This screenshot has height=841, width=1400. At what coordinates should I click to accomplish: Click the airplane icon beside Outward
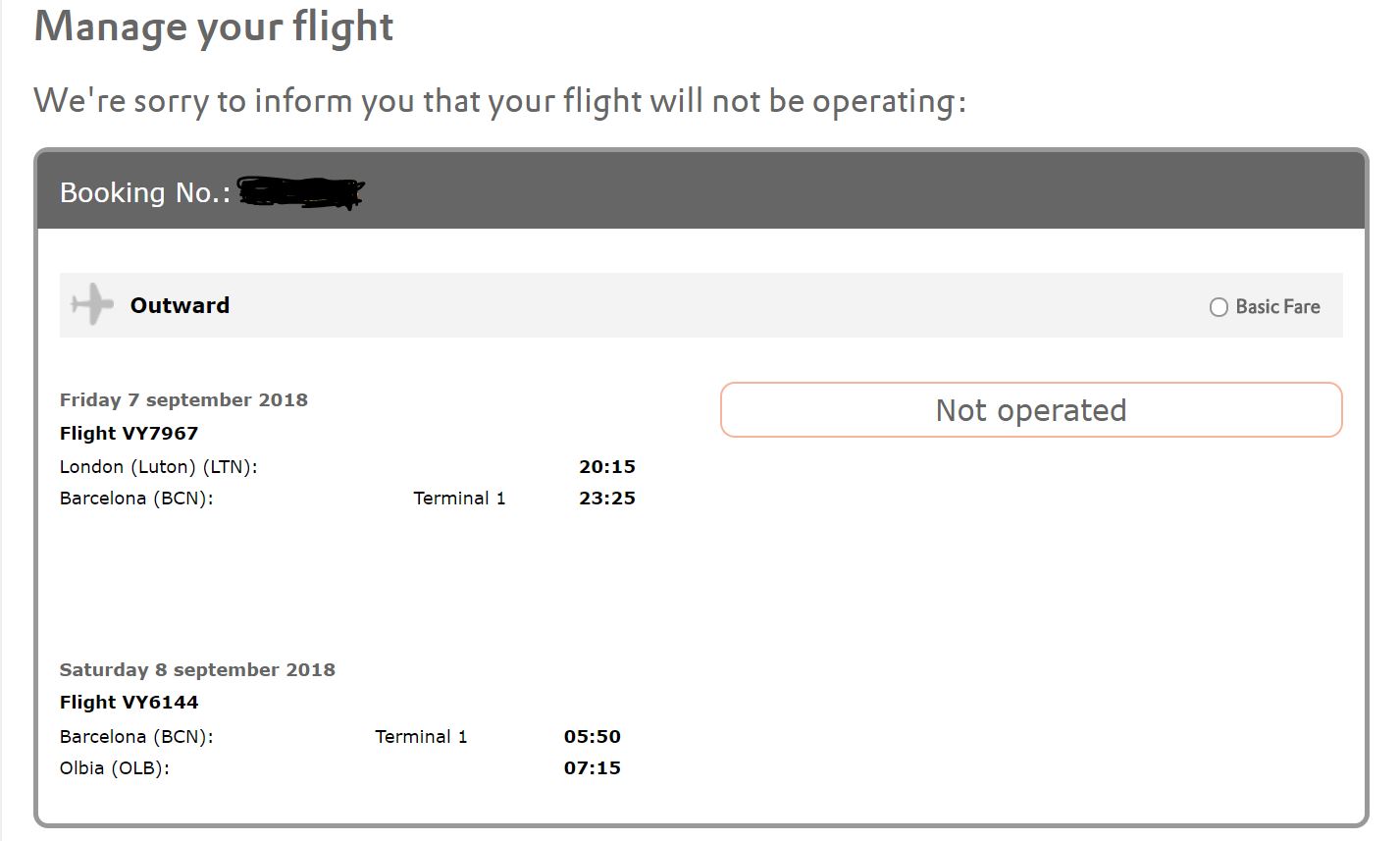(92, 304)
